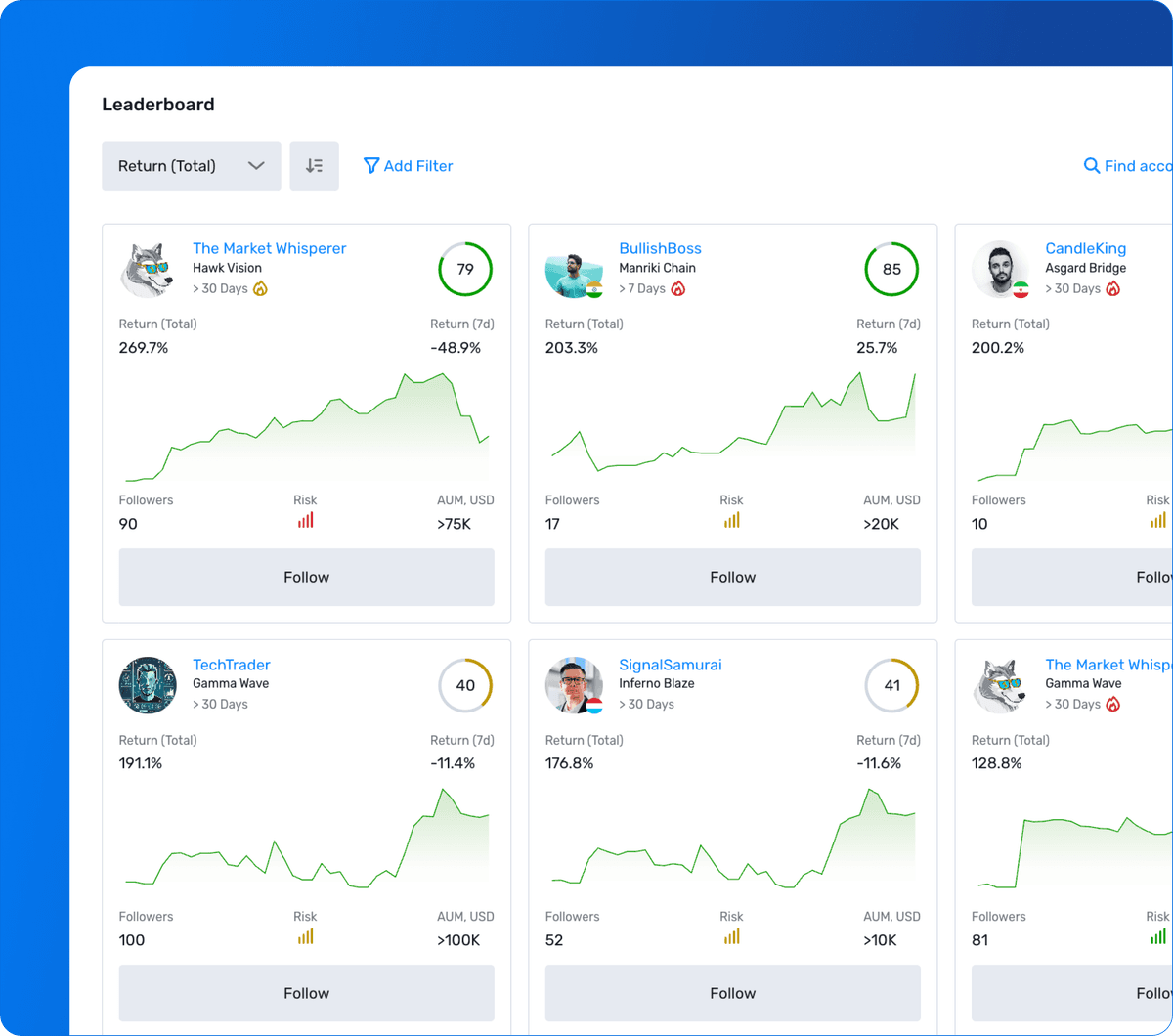Viewport: 1173px width, 1036px height.
Task: Click the magnifier icon beside Find account
Action: pos(1092,165)
